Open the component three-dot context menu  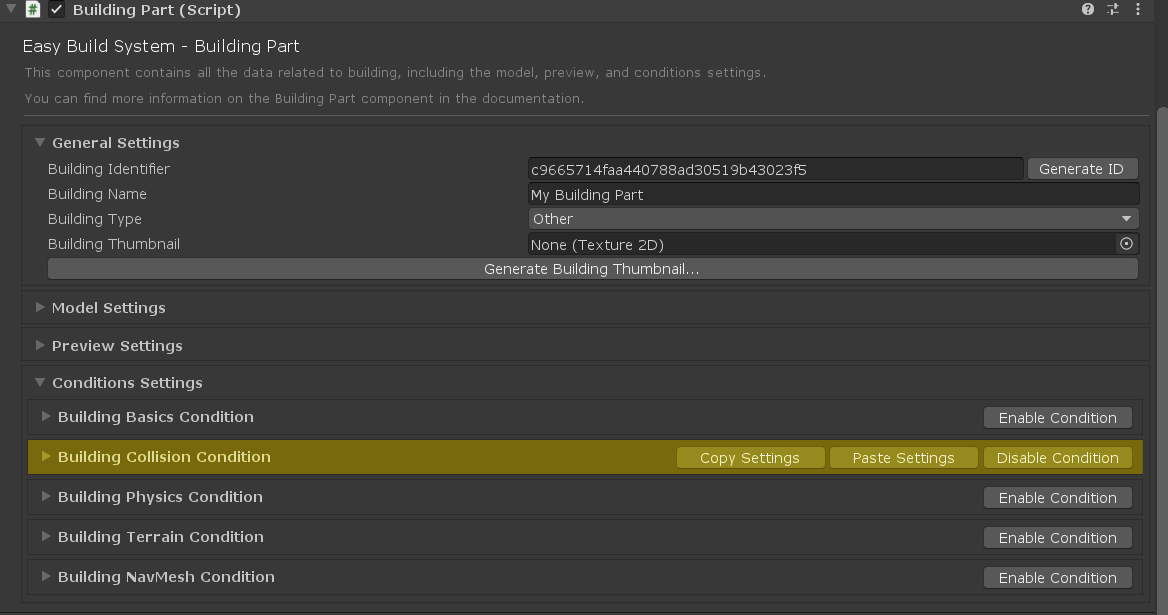[1138, 10]
